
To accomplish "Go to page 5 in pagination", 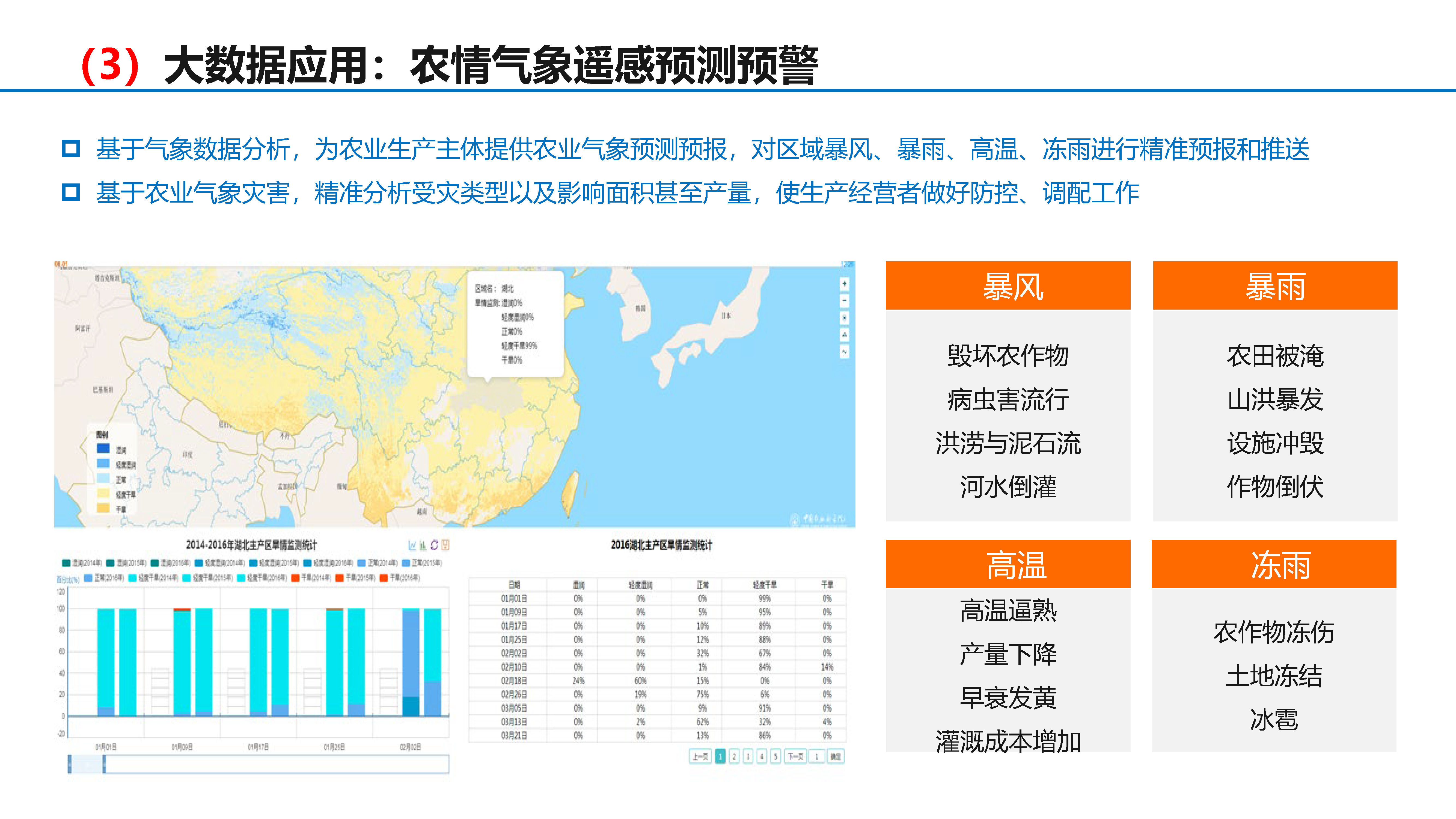I will pyautogui.click(x=775, y=756).
